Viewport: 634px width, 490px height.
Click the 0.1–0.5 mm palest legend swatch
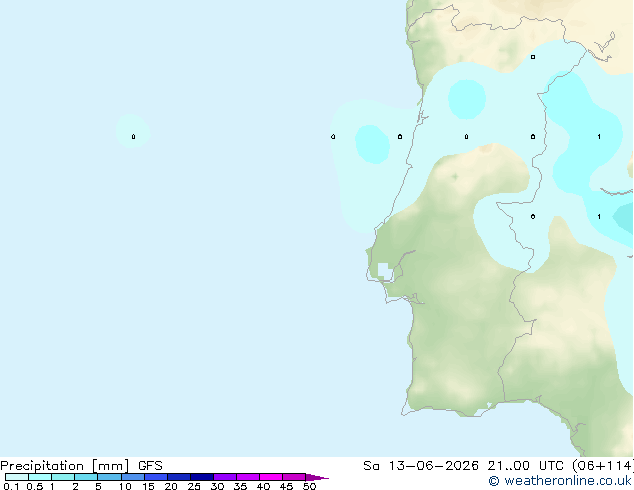click(x=17, y=477)
